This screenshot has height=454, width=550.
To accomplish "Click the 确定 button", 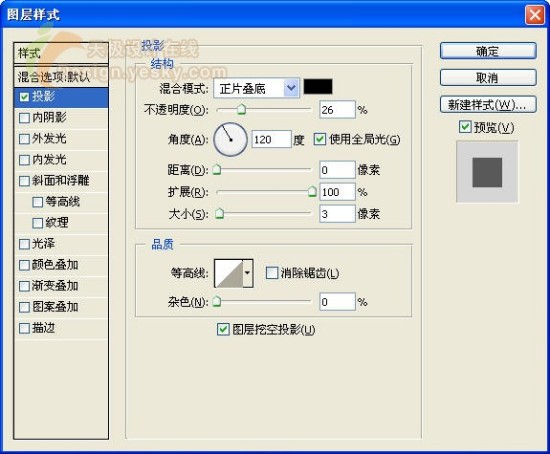I will coord(488,51).
